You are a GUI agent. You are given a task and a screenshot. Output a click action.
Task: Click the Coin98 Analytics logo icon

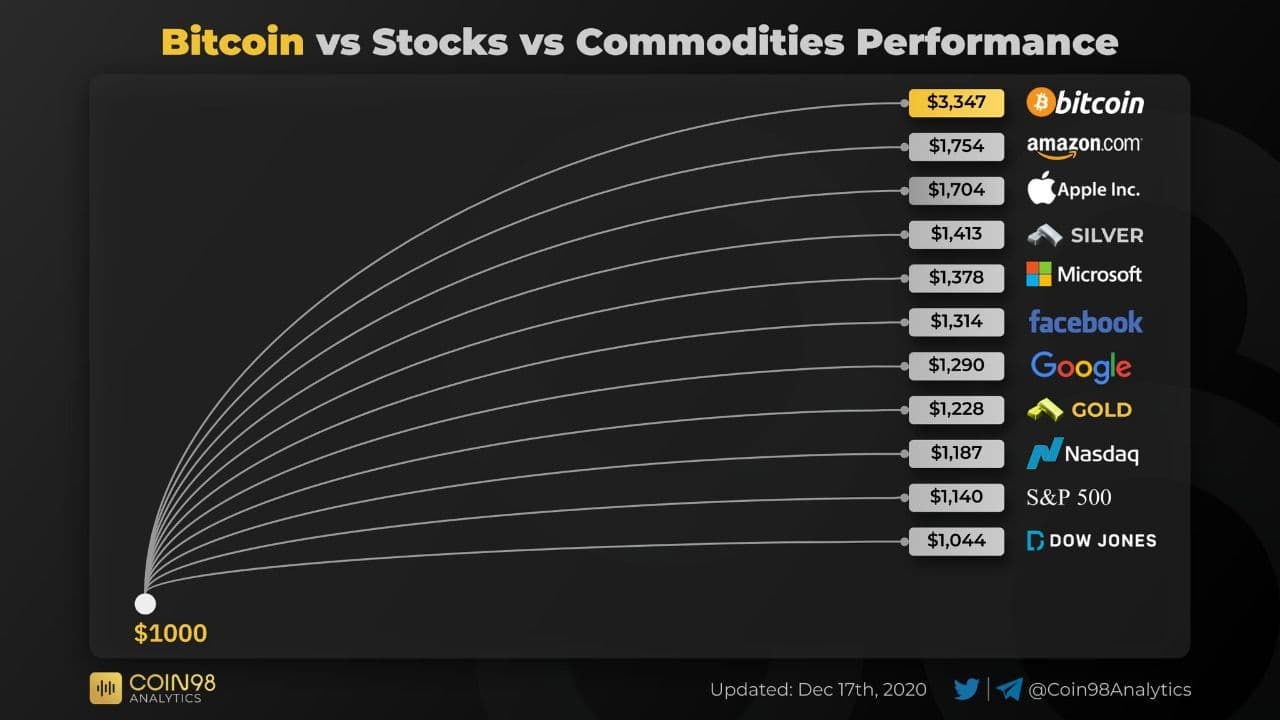105,688
